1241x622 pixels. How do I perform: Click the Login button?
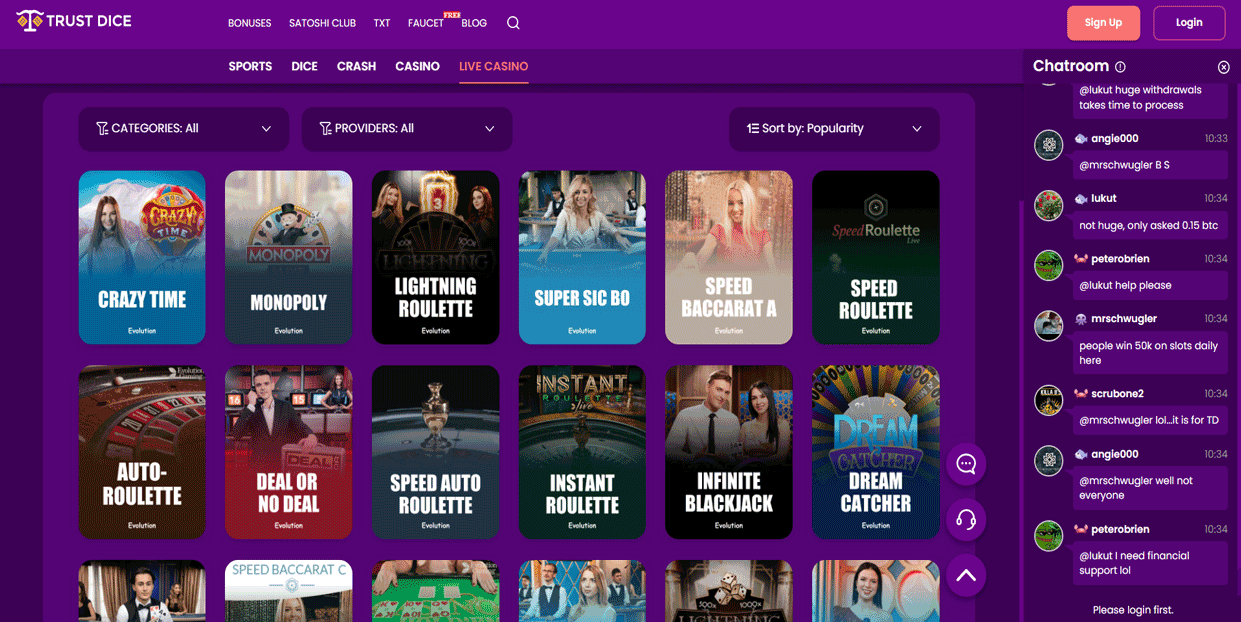pyautogui.click(x=1188, y=23)
